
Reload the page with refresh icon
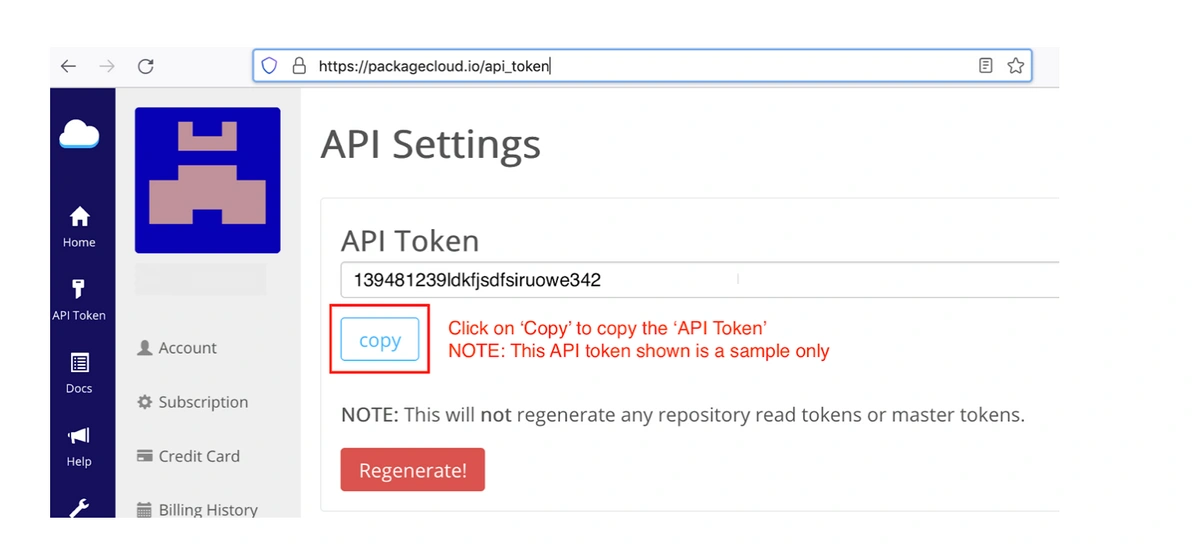(x=146, y=66)
